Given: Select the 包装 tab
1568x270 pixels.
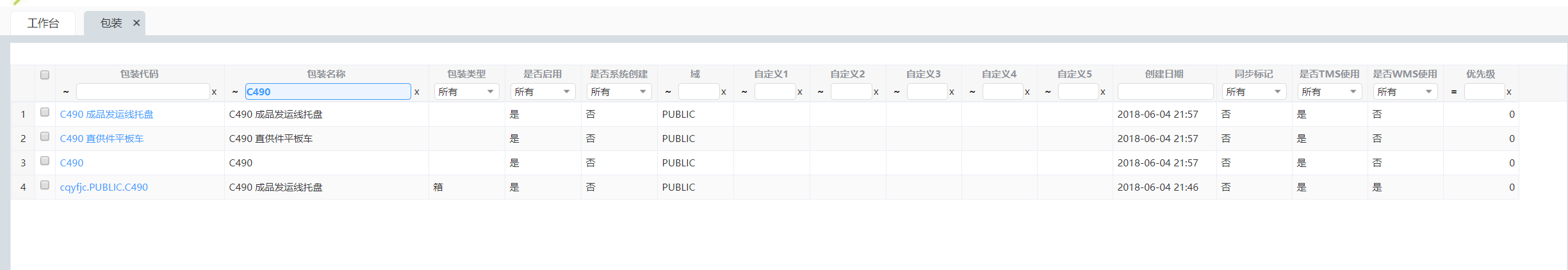Looking at the screenshot, I should [x=111, y=24].
